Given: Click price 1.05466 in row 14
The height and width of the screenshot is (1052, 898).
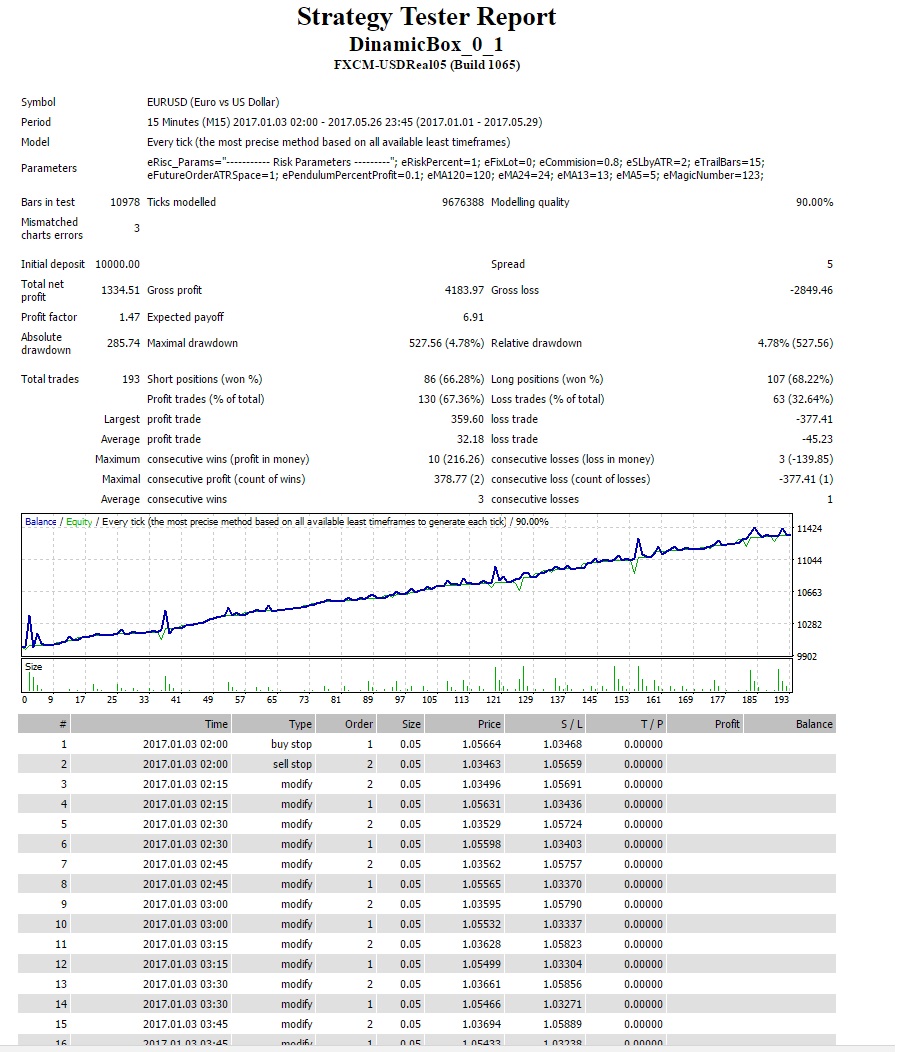Looking at the screenshot, I should click(x=482, y=1004).
